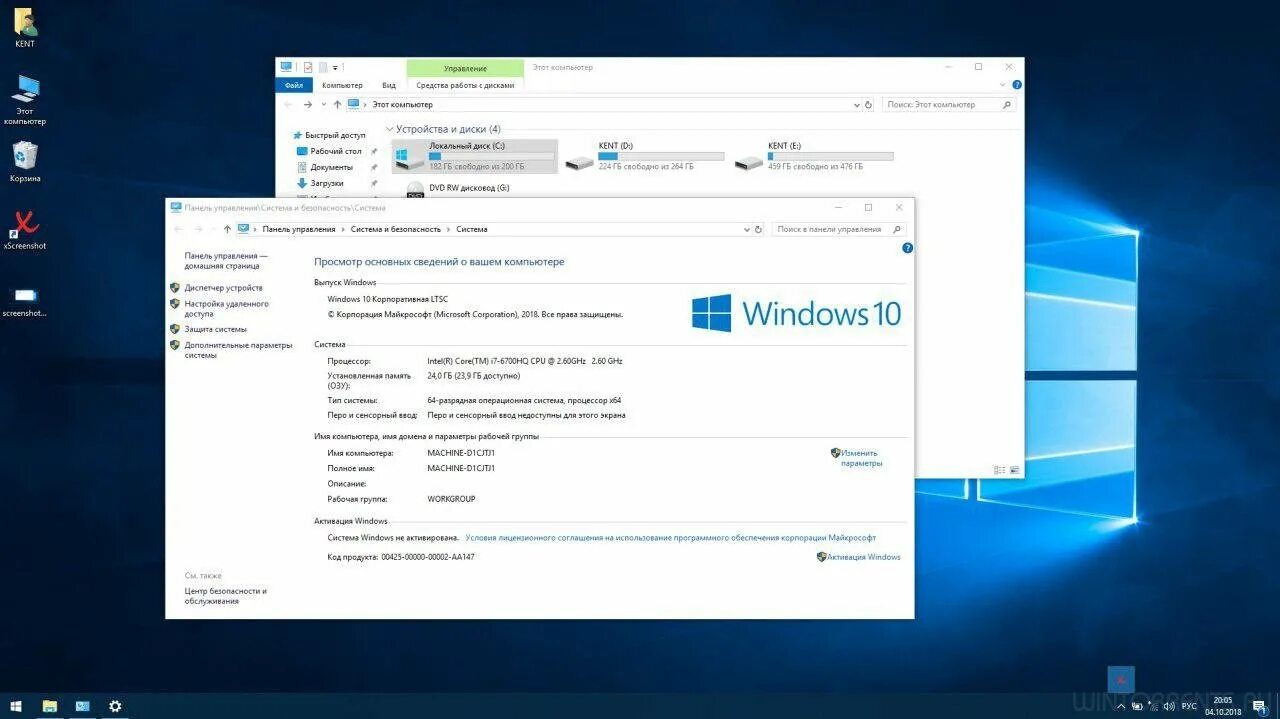Click Система и безопасность in the breadcrumb
Viewport: 1280px width, 719px height.
395,229
